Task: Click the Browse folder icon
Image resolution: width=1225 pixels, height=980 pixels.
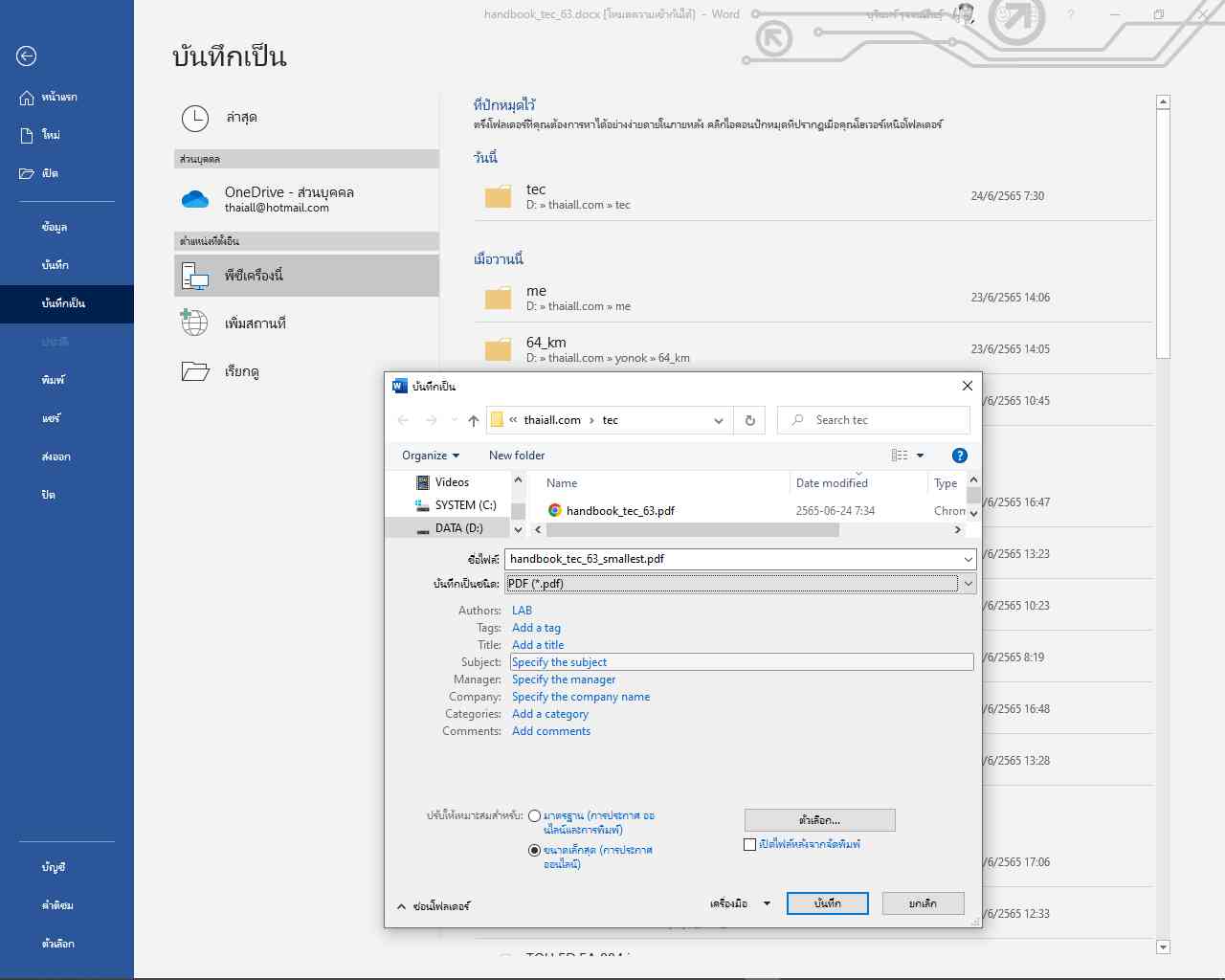Action: pos(195,371)
